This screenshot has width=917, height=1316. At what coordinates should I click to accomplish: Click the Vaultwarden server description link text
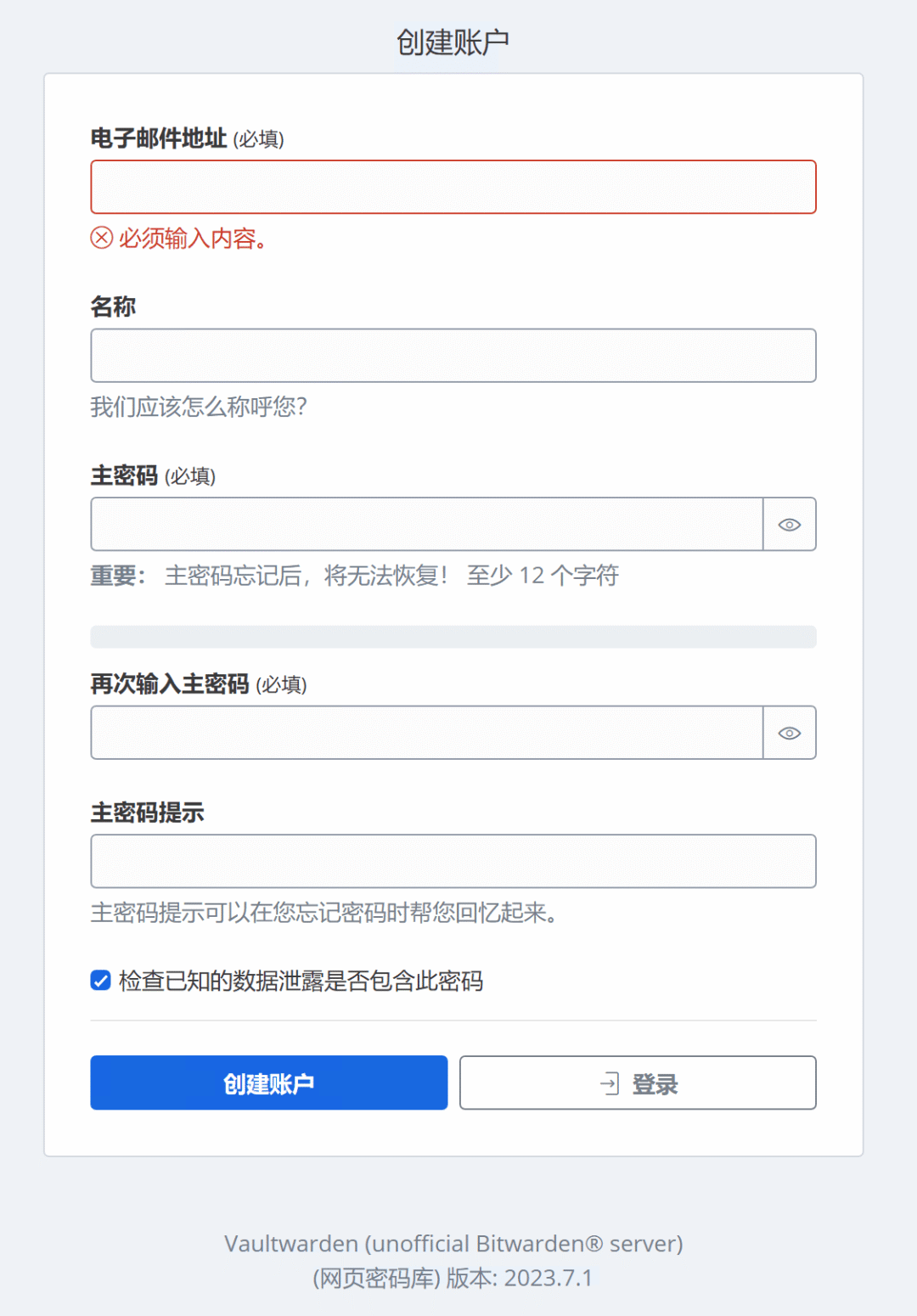453,1243
